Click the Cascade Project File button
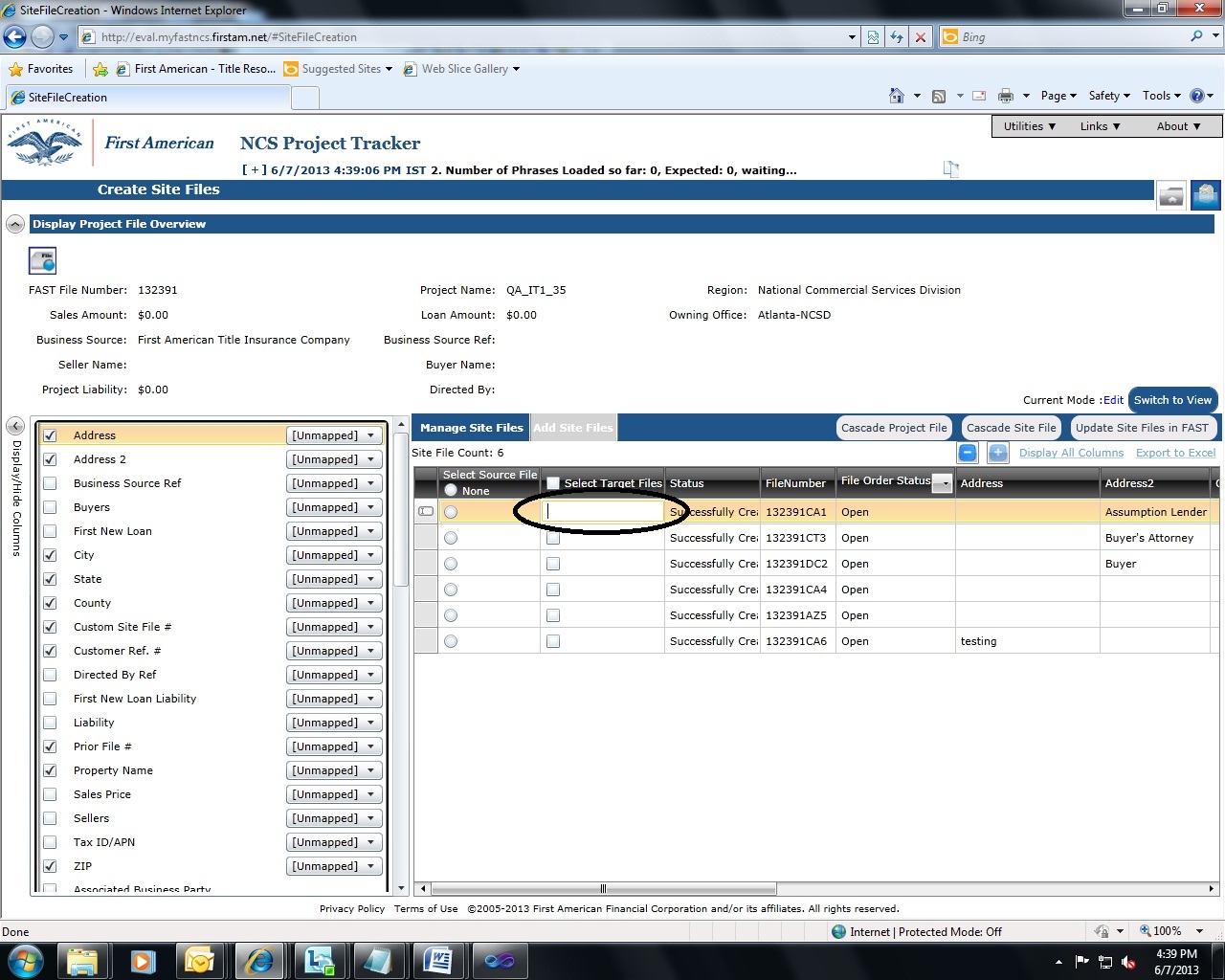Screen dimensions: 1225x980 click(894, 428)
